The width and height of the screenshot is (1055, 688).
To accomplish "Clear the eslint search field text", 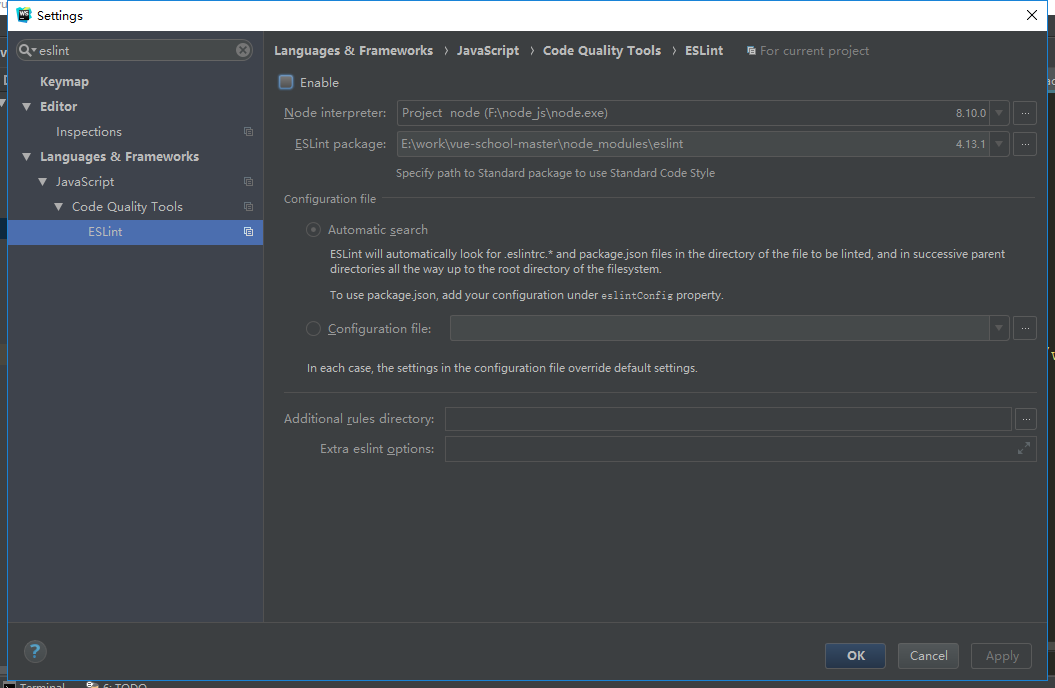I will (x=243, y=50).
